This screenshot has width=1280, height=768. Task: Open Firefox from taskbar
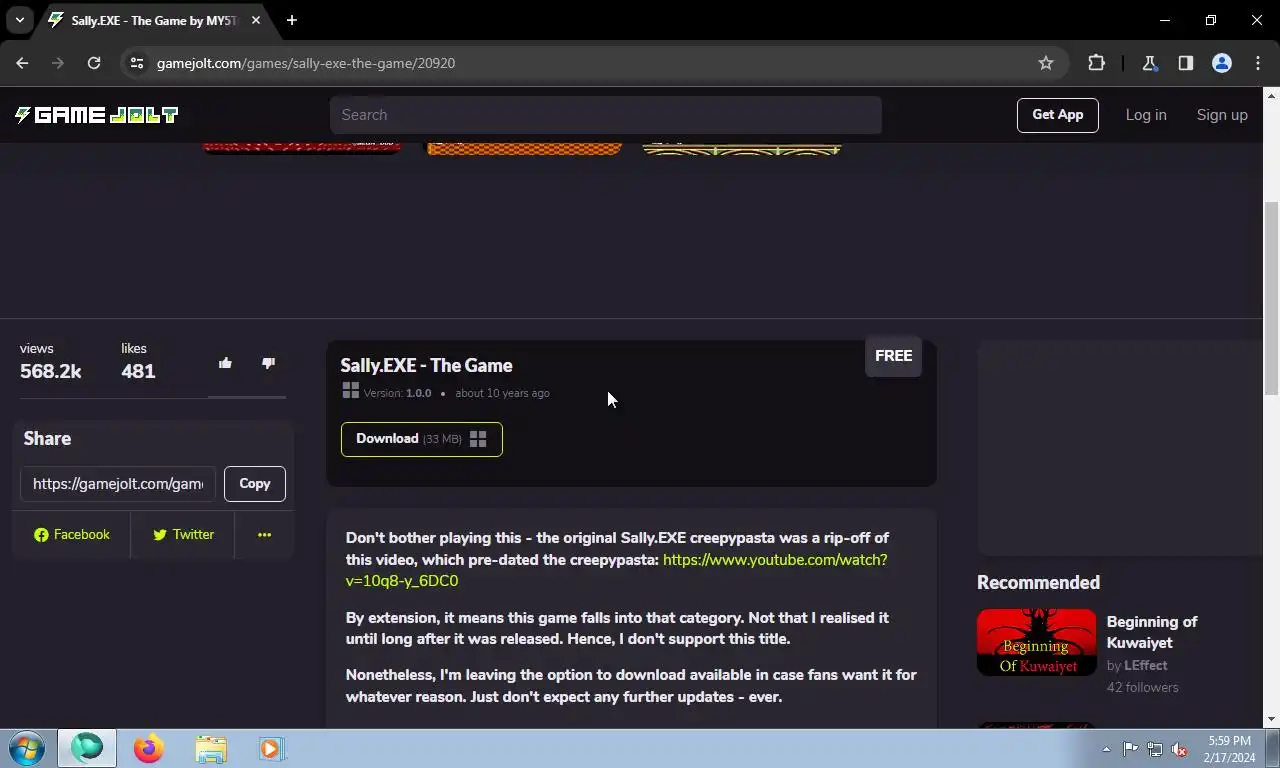click(149, 748)
